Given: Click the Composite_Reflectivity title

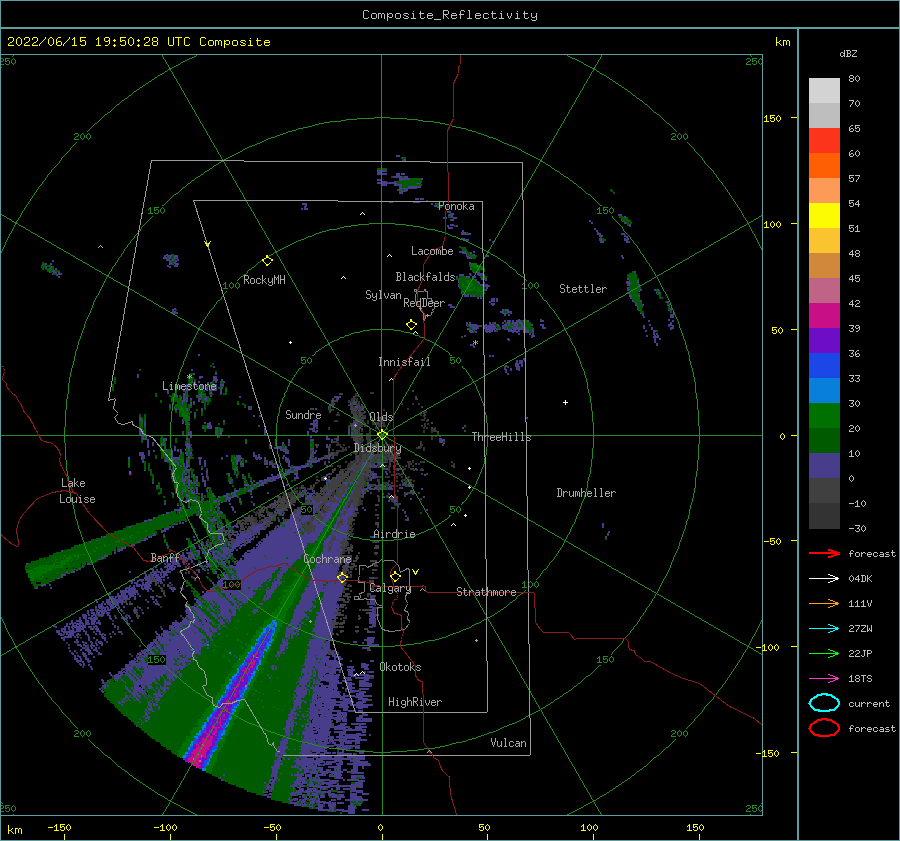Looking at the screenshot, I should (x=449, y=15).
